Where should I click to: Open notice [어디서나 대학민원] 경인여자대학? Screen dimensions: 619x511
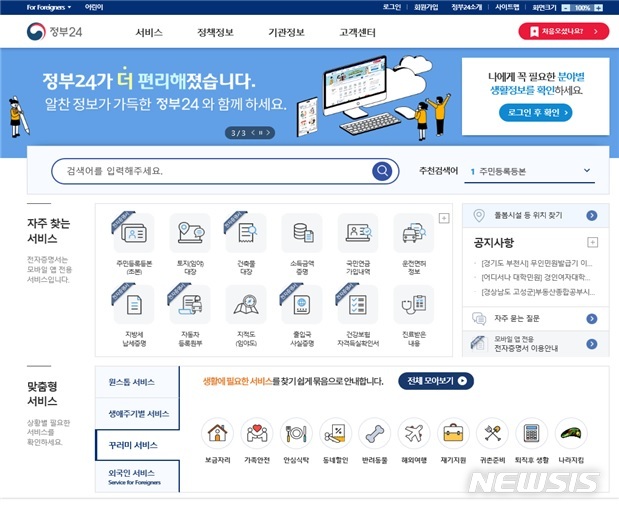tap(536, 278)
